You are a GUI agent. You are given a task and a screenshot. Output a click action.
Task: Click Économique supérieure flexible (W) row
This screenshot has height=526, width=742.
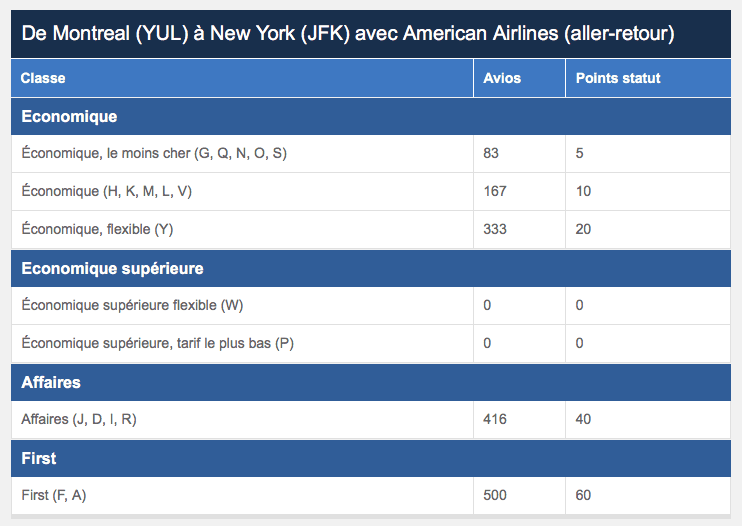(132, 306)
